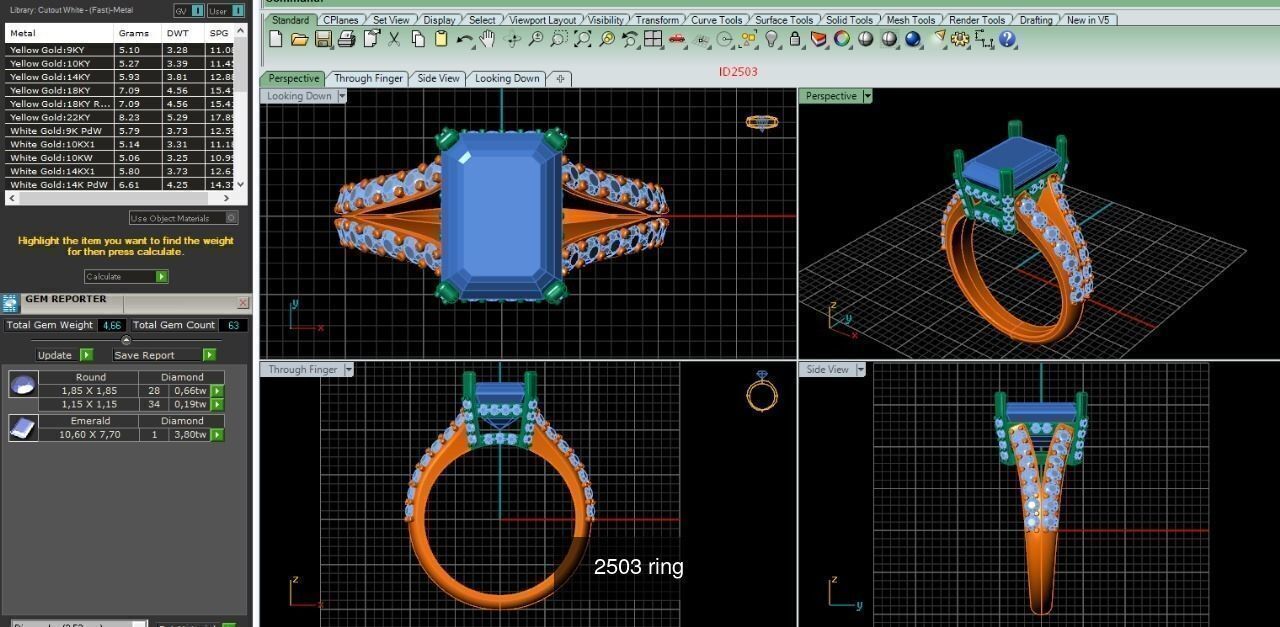1280x627 pixels.
Task: Copy with the double-page icon
Action: tap(418, 39)
